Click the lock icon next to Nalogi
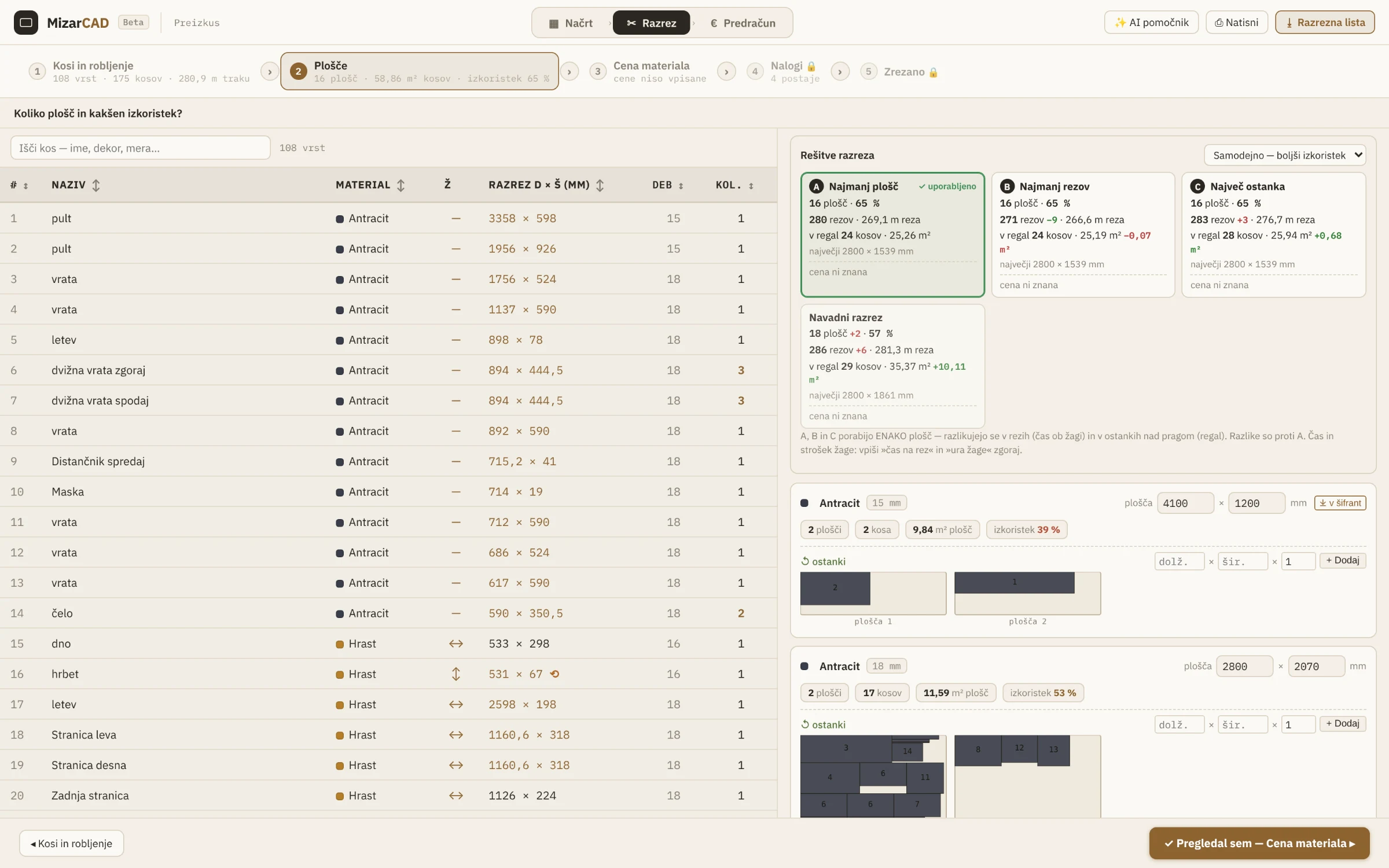1389x868 pixels. click(x=811, y=67)
